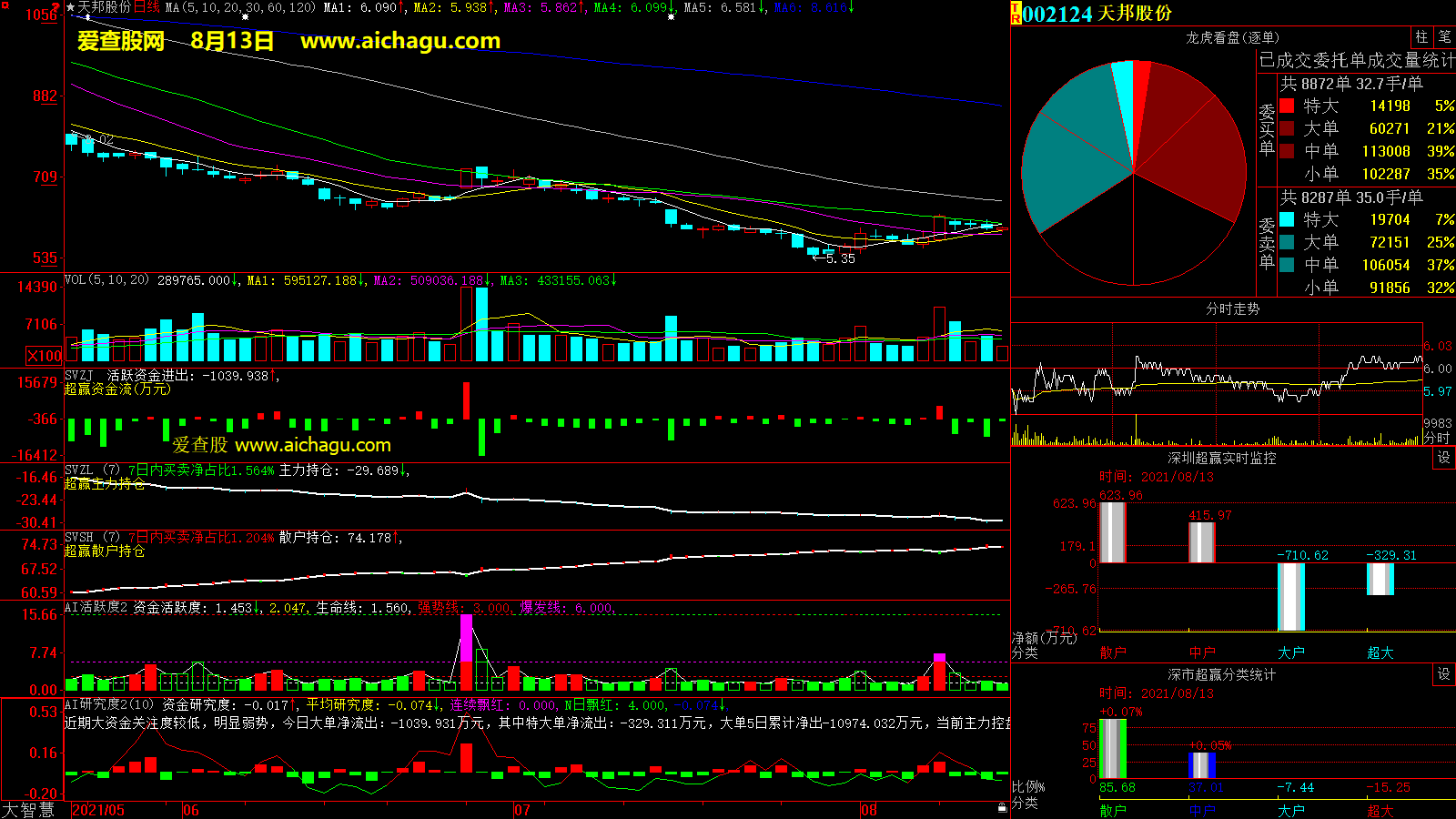Switch to tick view with 笔 button
Viewport: 1456px width, 819px height.
(1444, 36)
